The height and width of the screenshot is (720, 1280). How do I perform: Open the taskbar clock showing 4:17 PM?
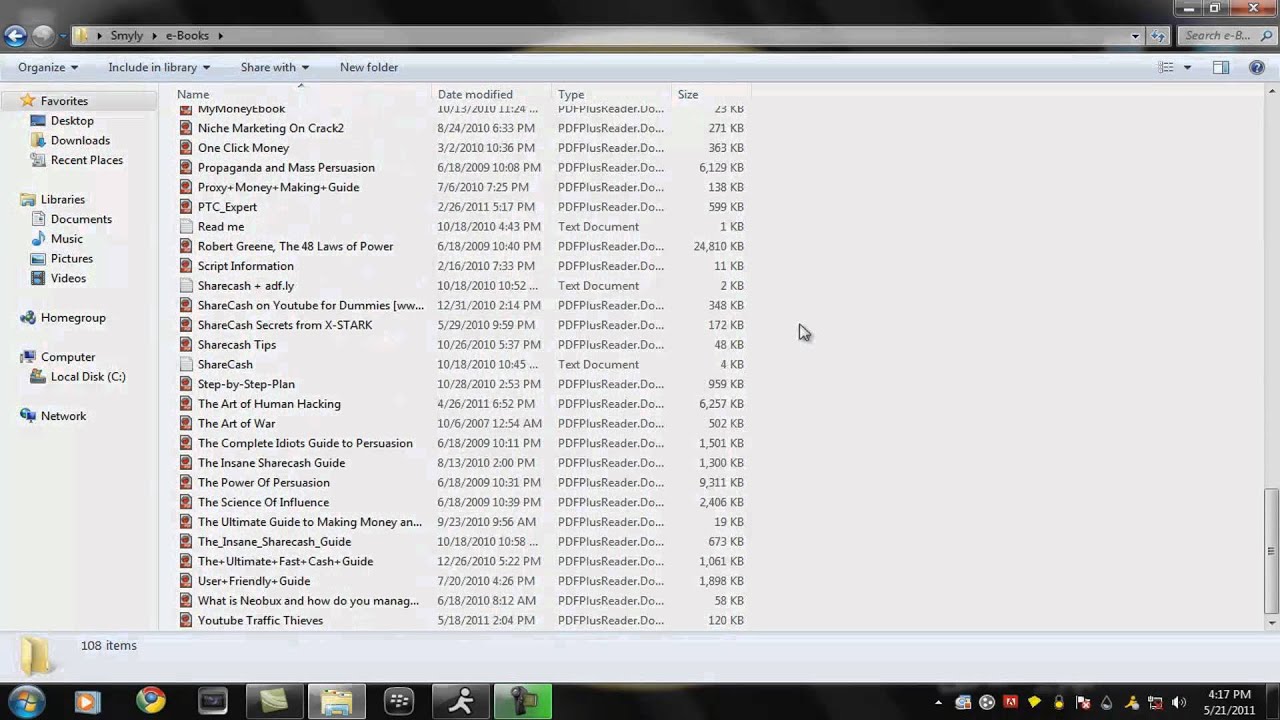(1229, 702)
